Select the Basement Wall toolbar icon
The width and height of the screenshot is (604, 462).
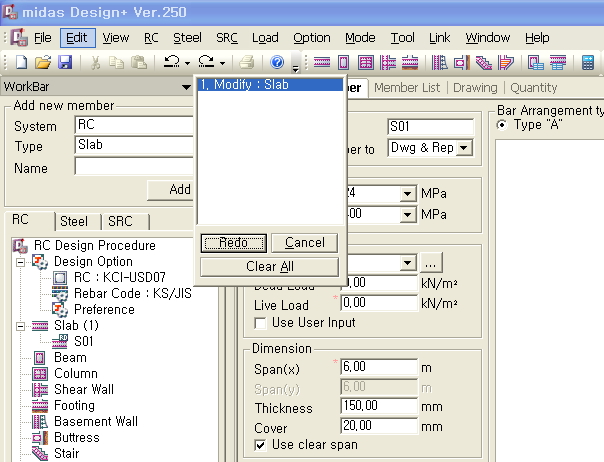(x=440, y=62)
